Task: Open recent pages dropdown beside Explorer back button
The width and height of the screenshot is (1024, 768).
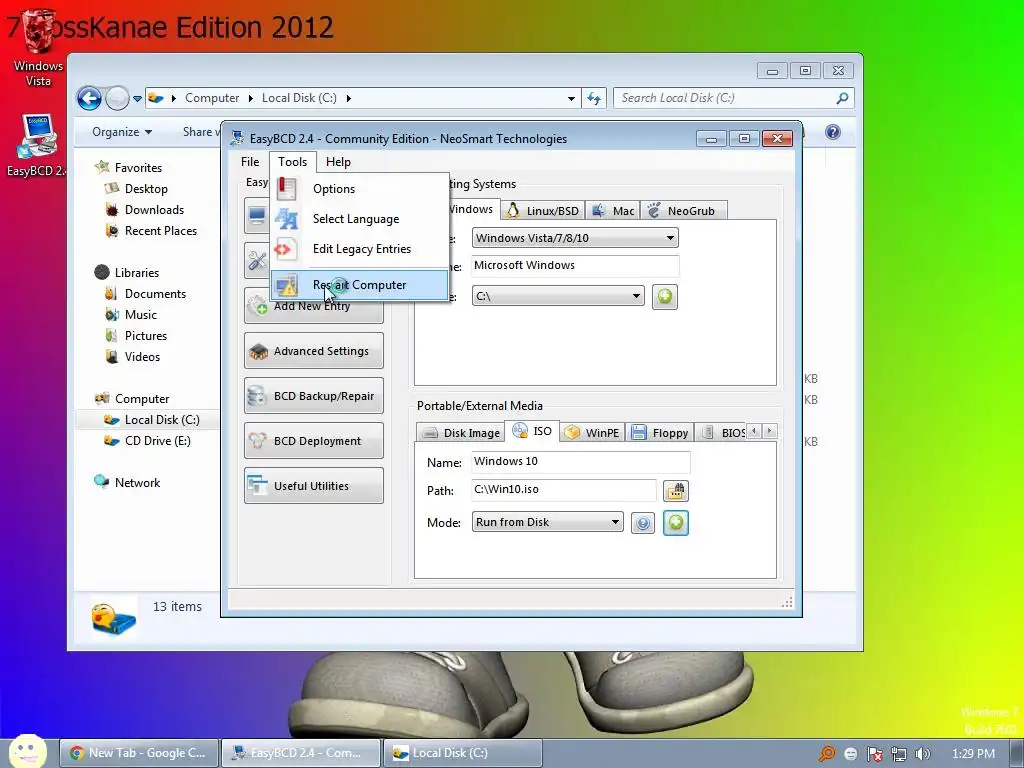Action: coord(137,99)
